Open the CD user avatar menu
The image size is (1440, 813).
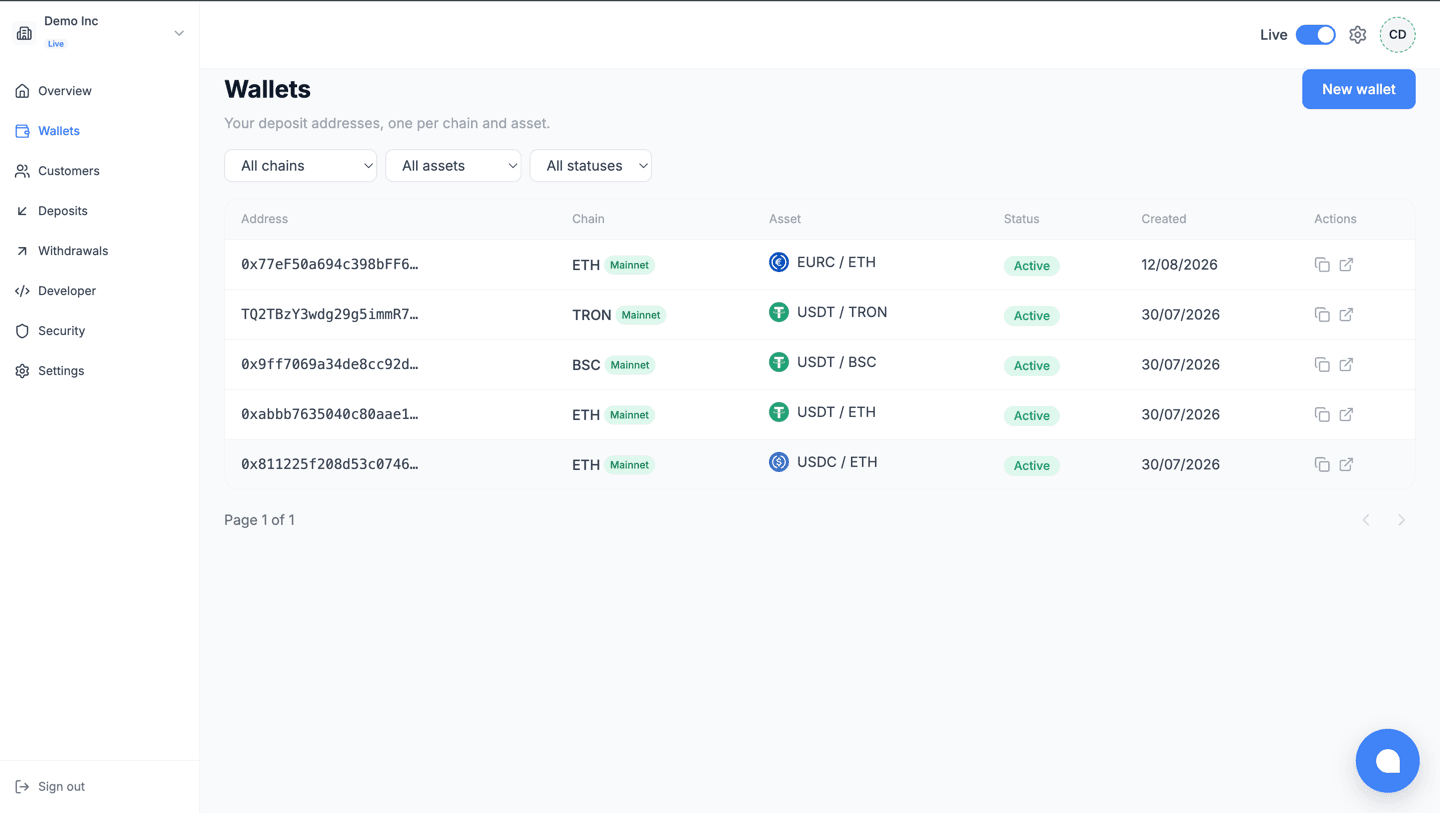1398,35
